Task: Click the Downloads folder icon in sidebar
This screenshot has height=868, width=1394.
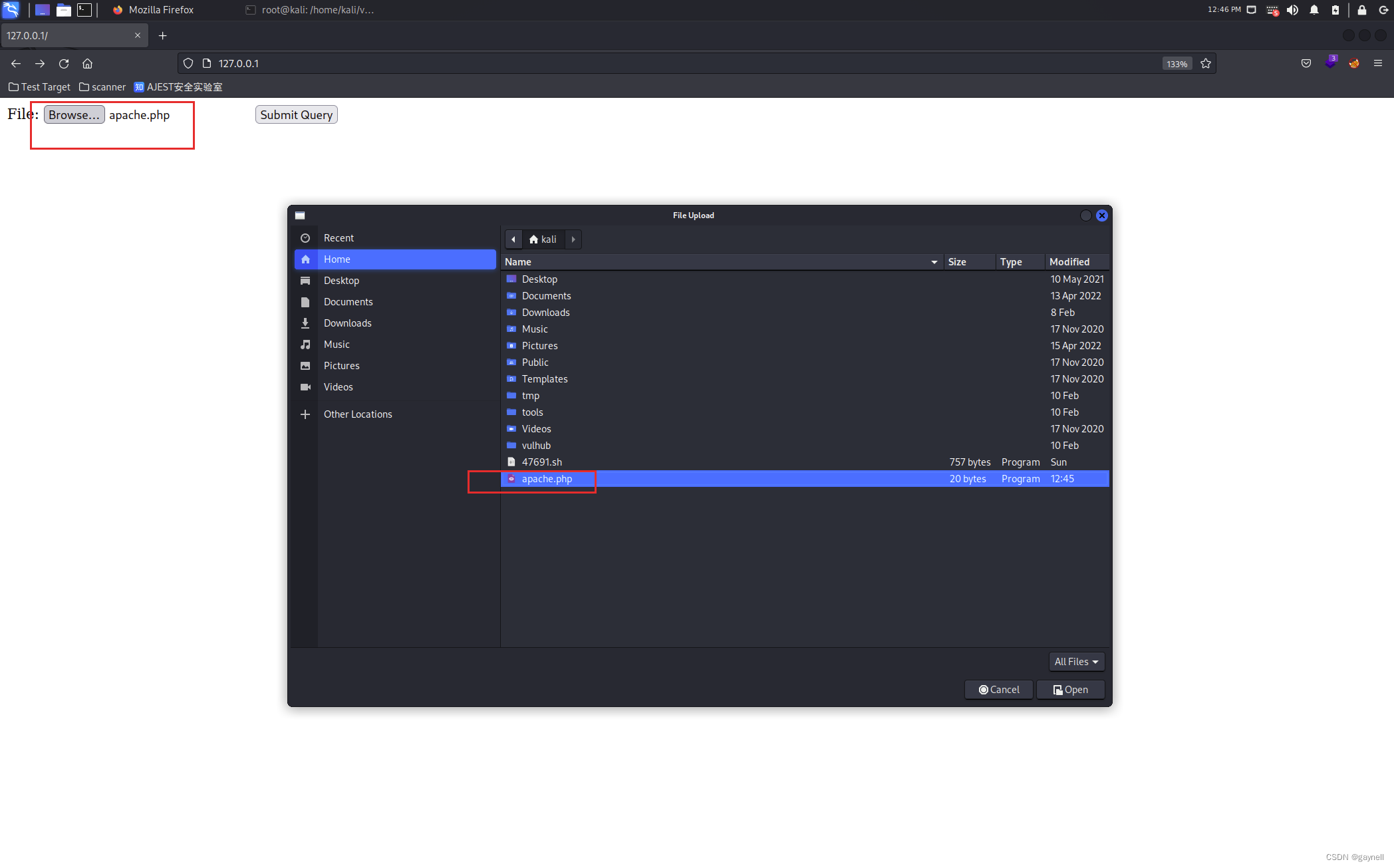Action: (x=306, y=322)
